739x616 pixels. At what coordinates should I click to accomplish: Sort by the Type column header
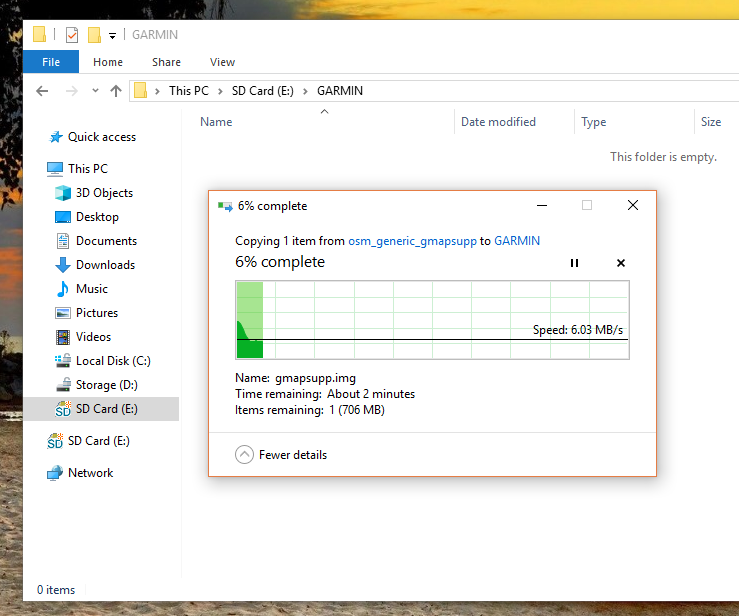(x=634, y=122)
